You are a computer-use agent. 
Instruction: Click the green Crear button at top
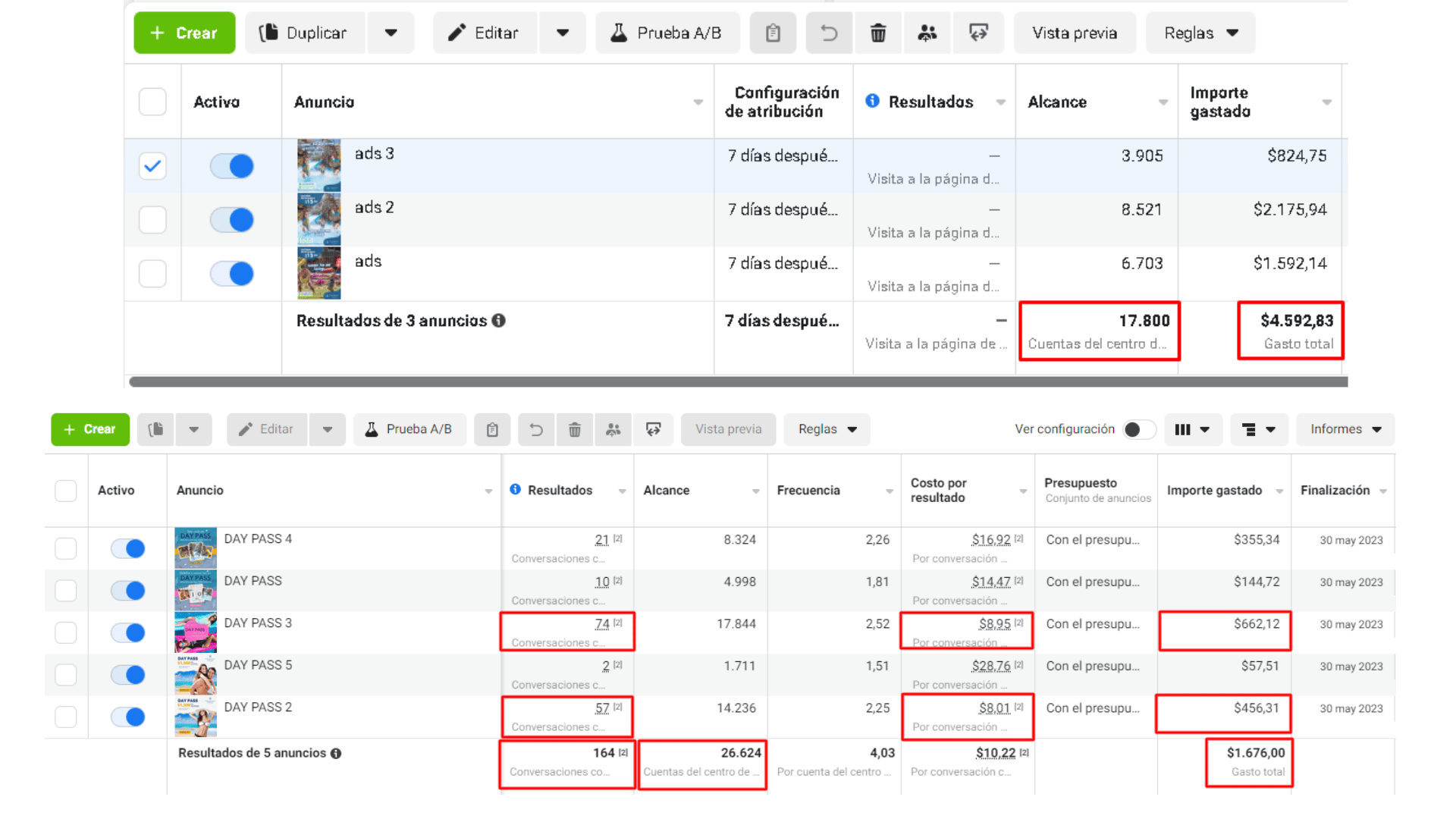184,33
